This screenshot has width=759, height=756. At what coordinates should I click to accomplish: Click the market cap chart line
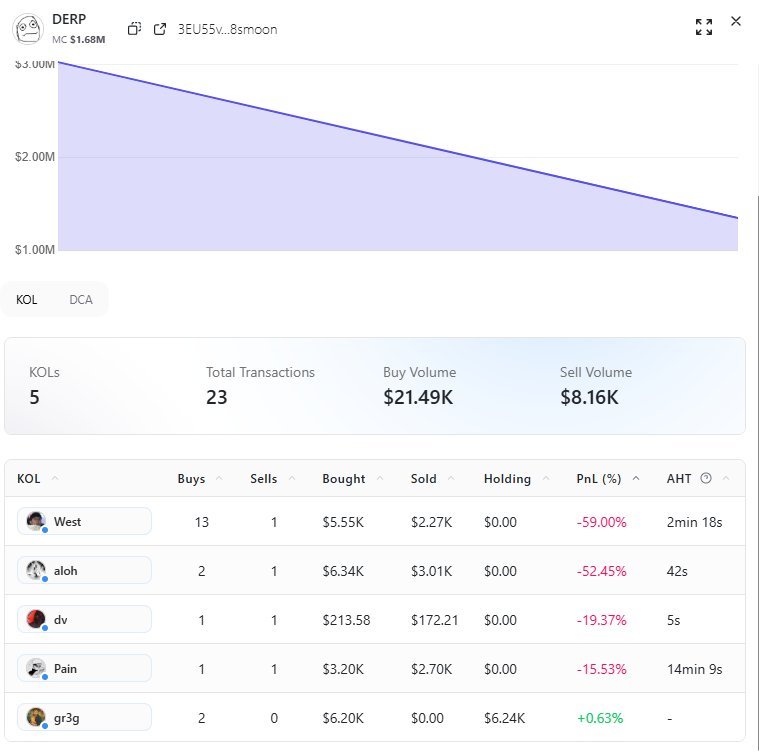point(398,140)
